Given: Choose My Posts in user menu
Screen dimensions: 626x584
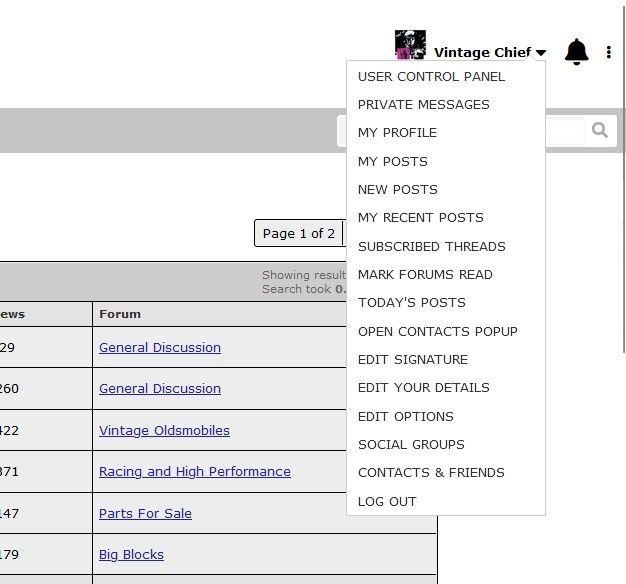Looking at the screenshot, I should (392, 162).
